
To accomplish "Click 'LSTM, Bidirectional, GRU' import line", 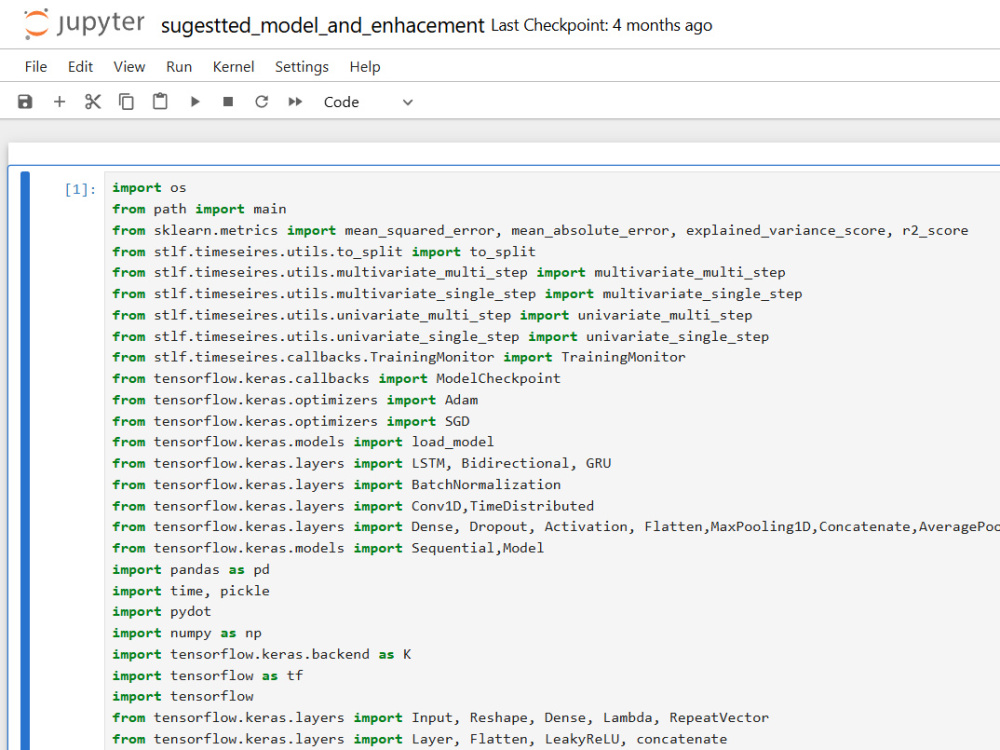I will (362, 463).
